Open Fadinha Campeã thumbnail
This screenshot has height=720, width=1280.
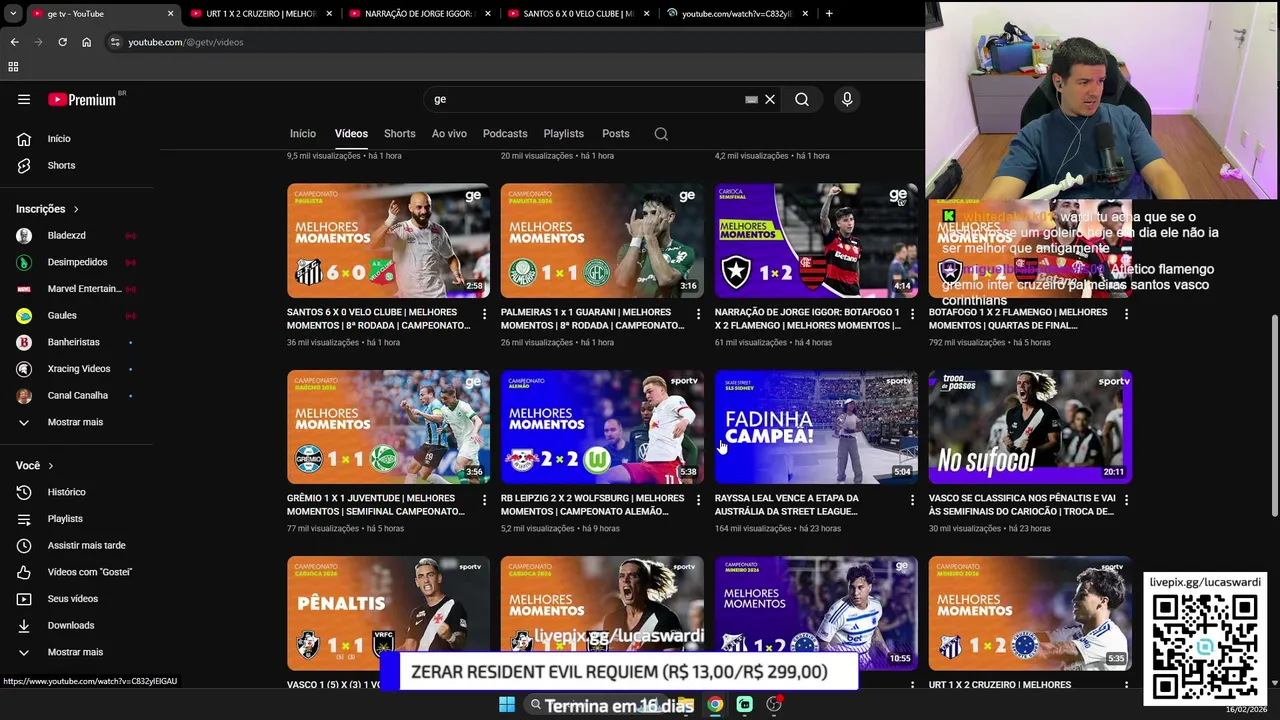point(816,427)
